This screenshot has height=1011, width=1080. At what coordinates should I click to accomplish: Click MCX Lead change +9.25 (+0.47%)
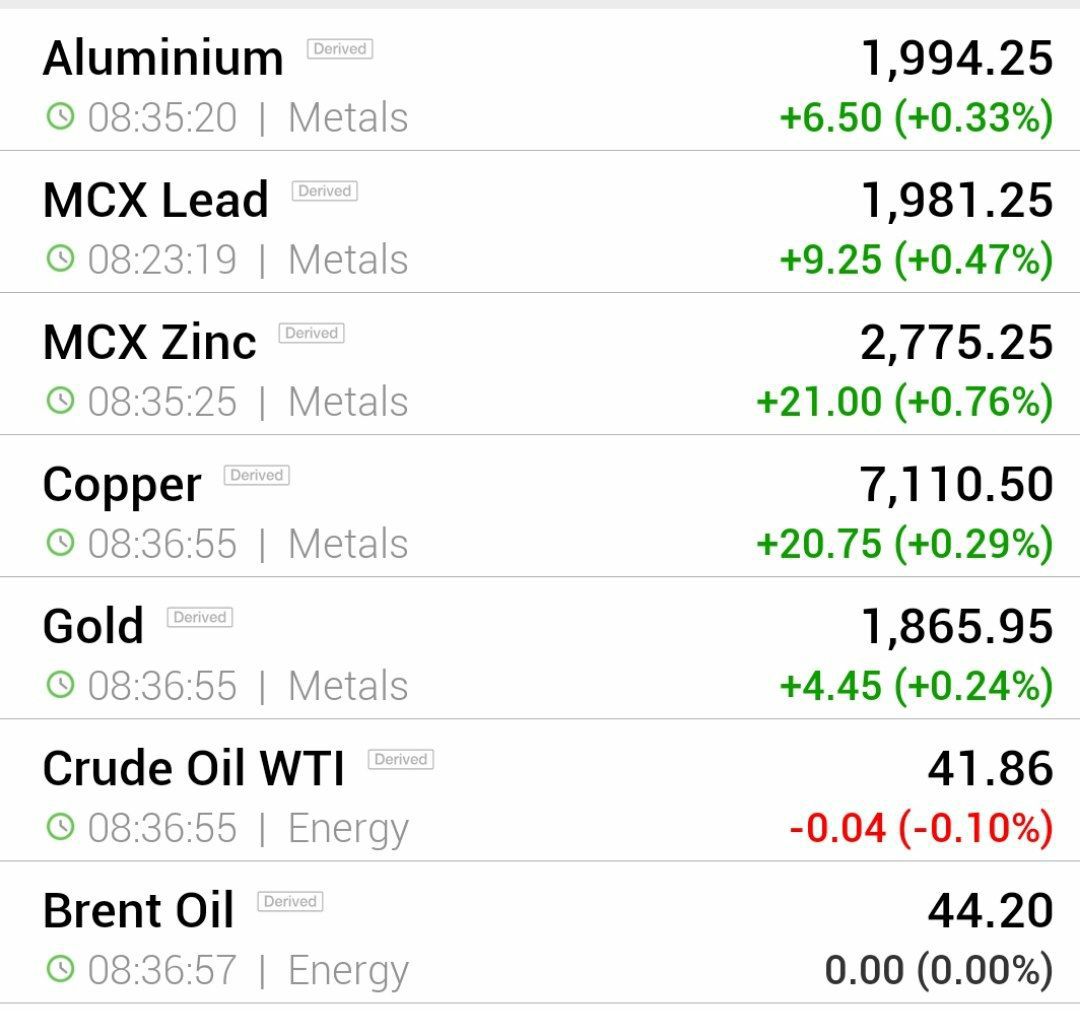tap(916, 260)
